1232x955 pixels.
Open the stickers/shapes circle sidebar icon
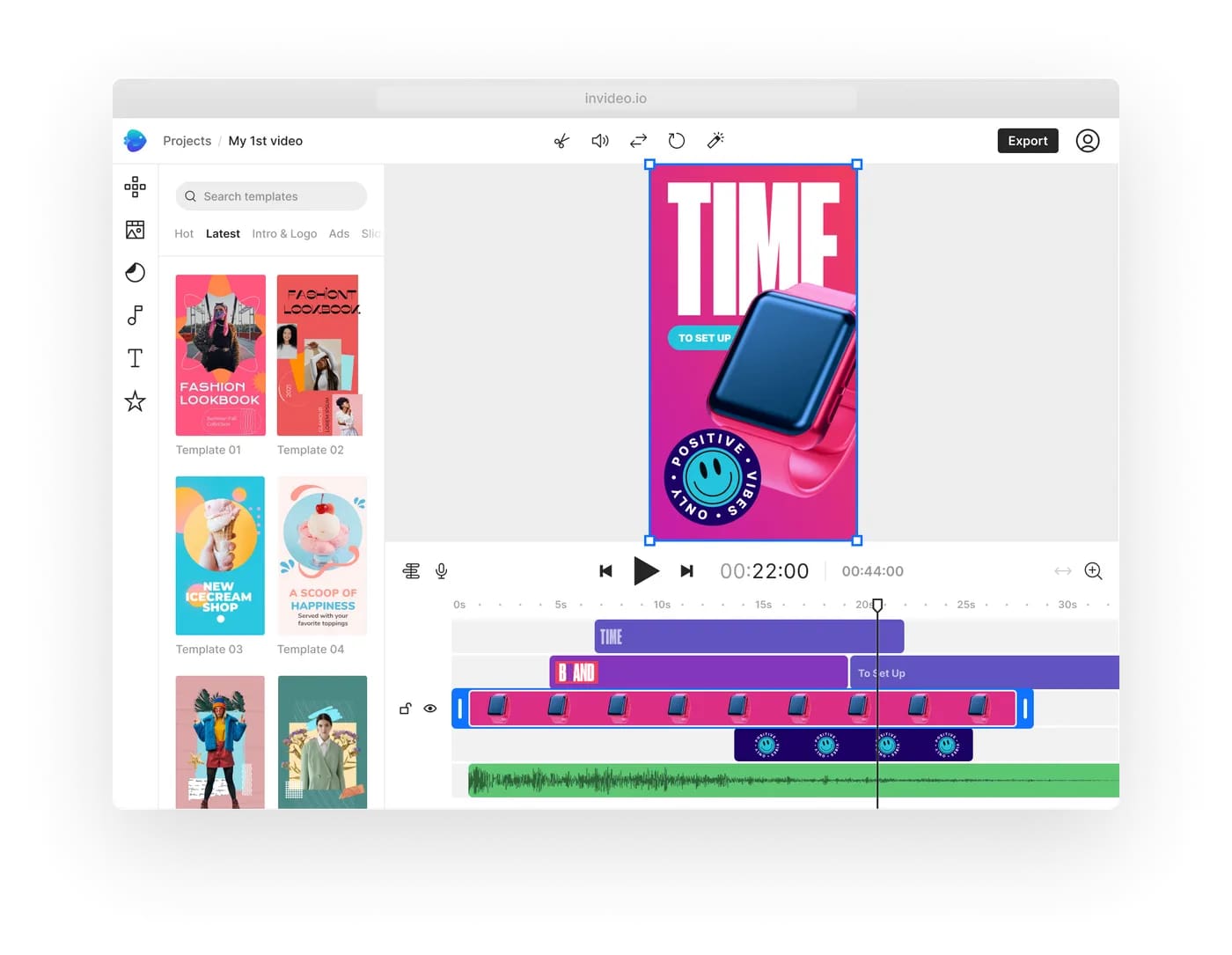click(x=135, y=273)
